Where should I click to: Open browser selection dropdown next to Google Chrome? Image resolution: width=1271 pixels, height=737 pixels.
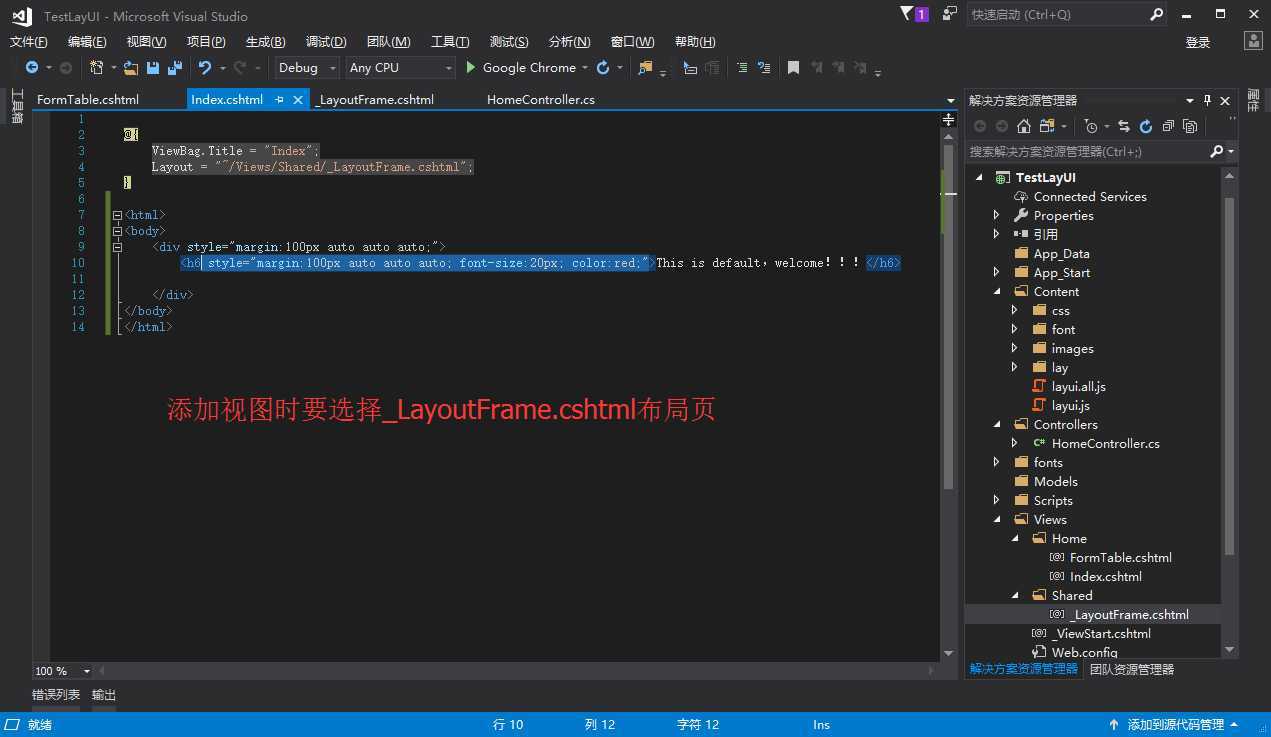584,68
